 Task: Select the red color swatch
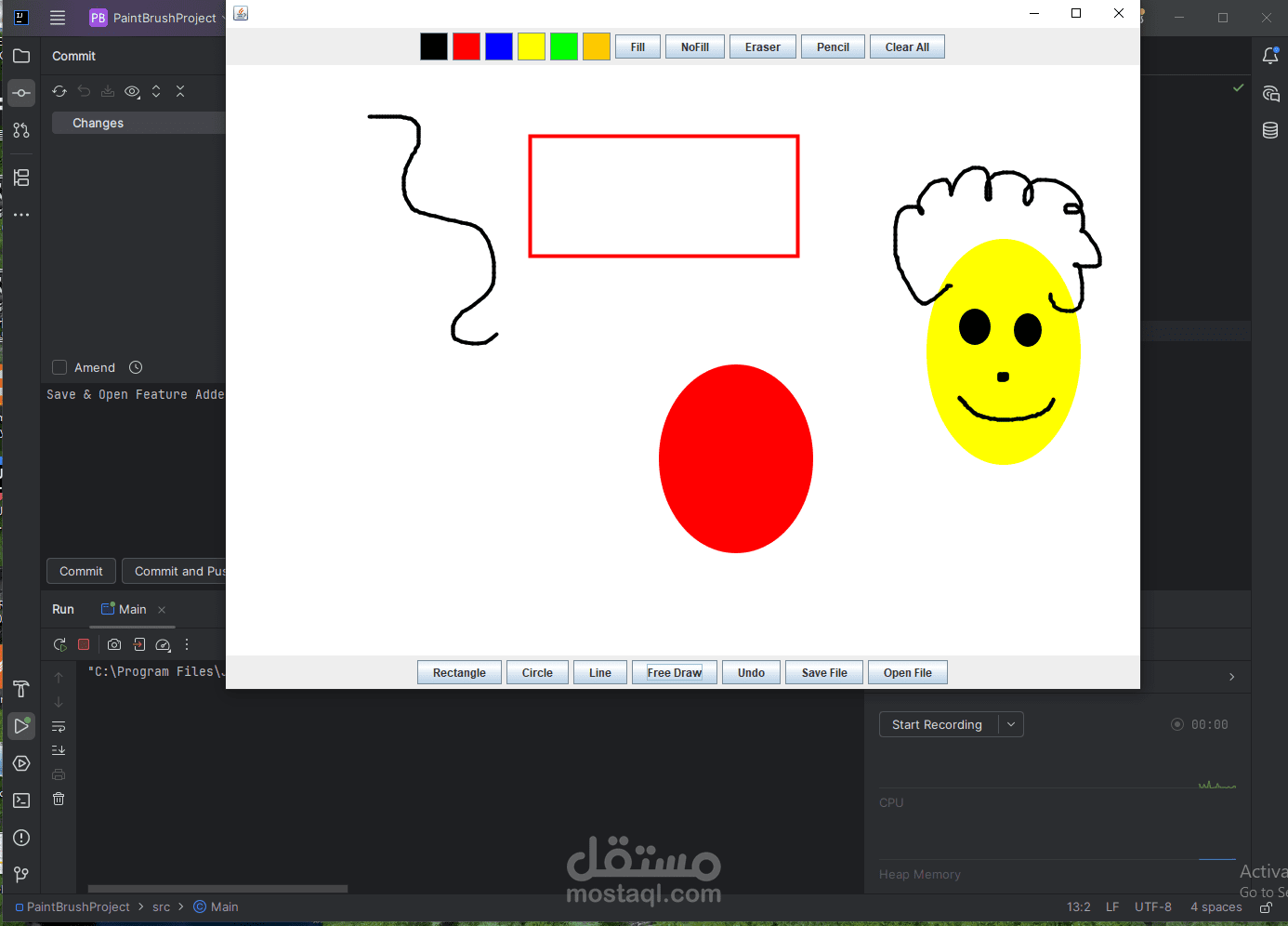467,46
